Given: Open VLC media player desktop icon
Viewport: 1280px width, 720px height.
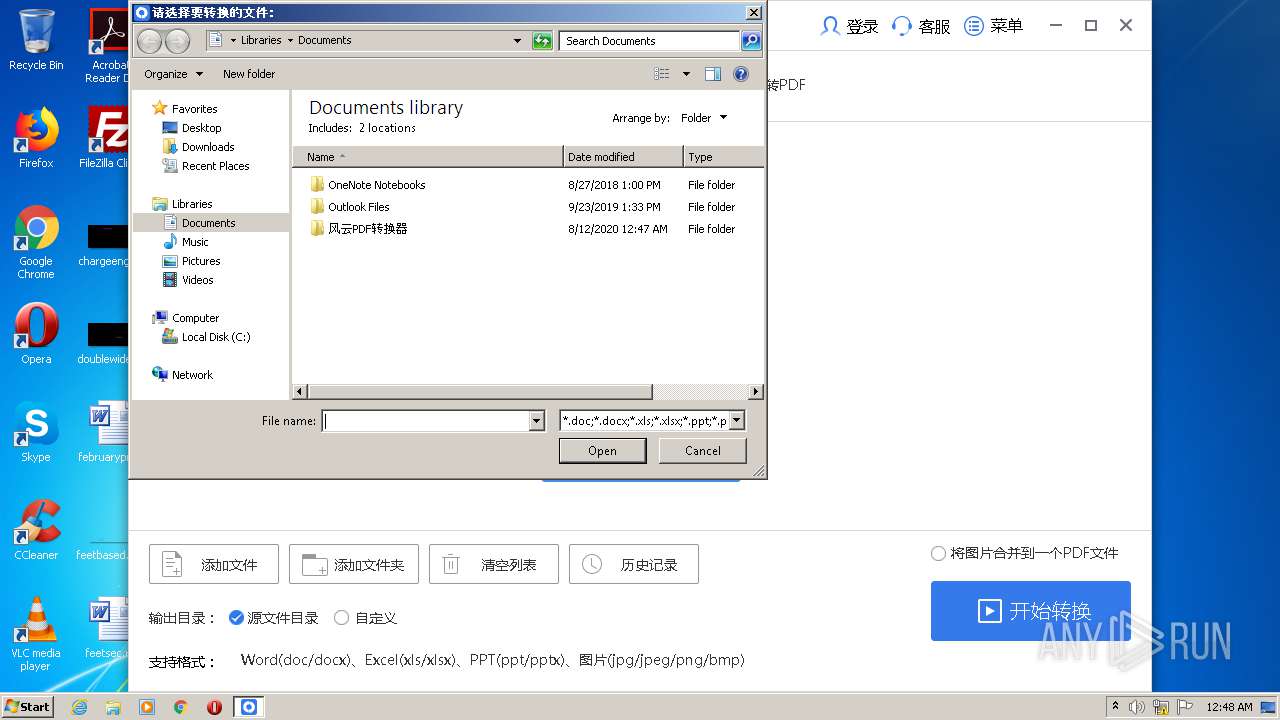Looking at the screenshot, I should coord(36,634).
